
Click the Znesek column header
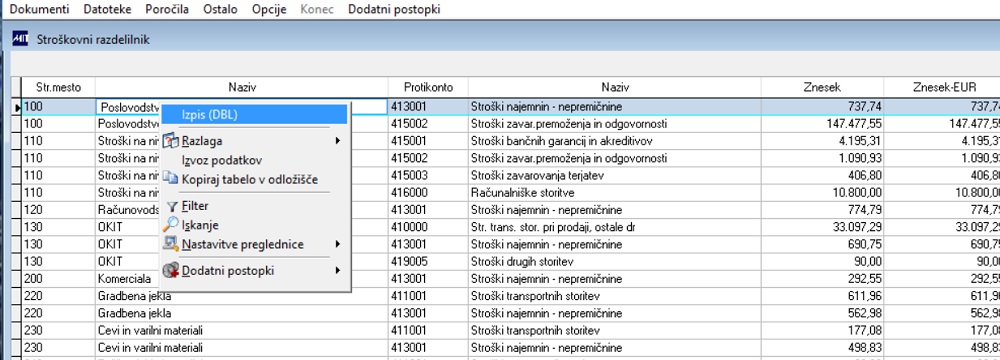[822, 87]
